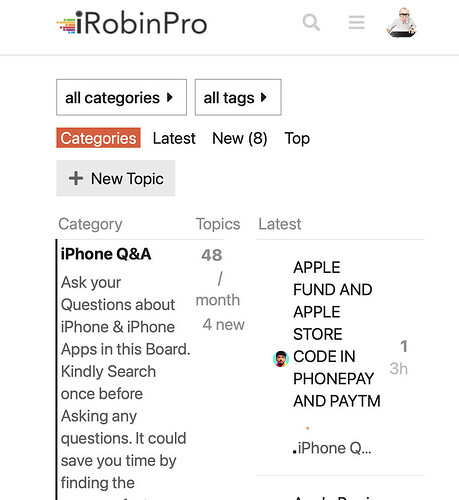Select the Top tab
This screenshot has height=500, width=459.
point(297,138)
